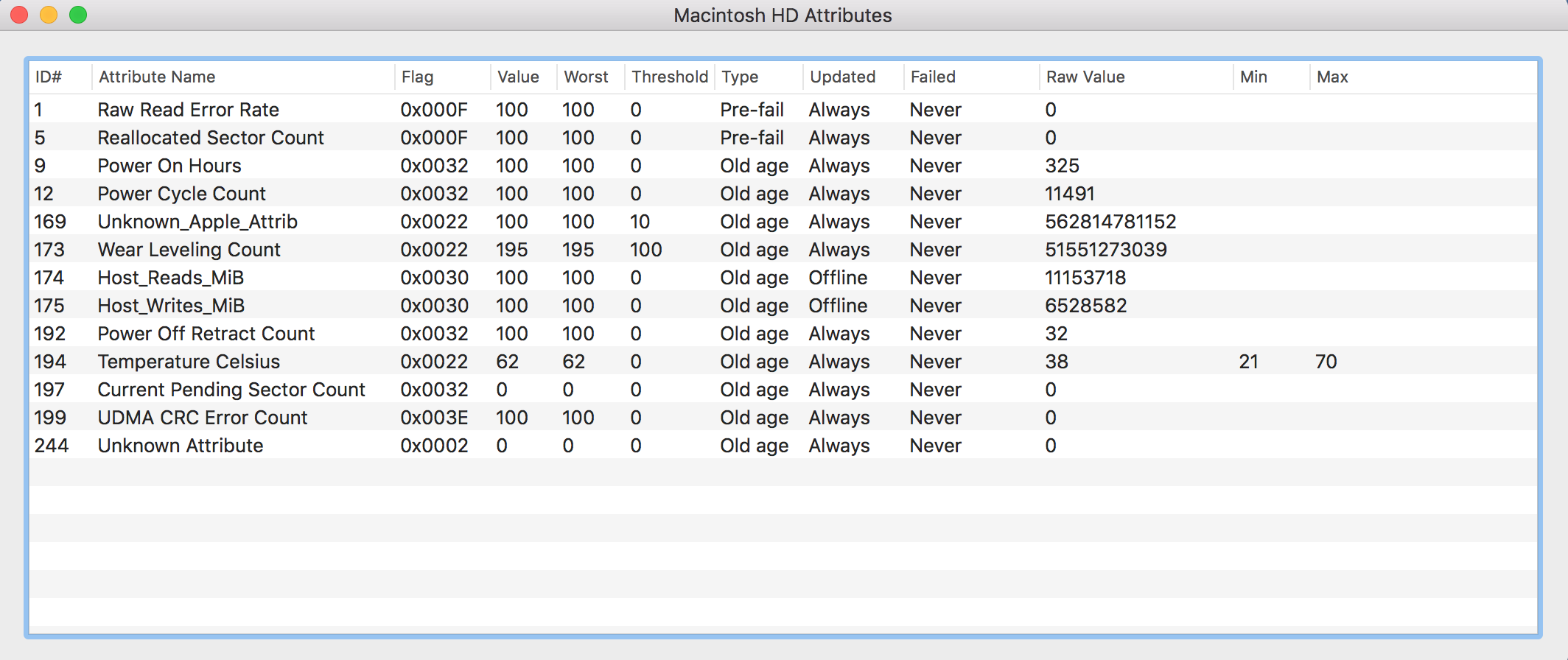Screen dimensions: 1568x660
Task: Minimize the Macintosh HD Attributes window
Action: pyautogui.click(x=49, y=15)
